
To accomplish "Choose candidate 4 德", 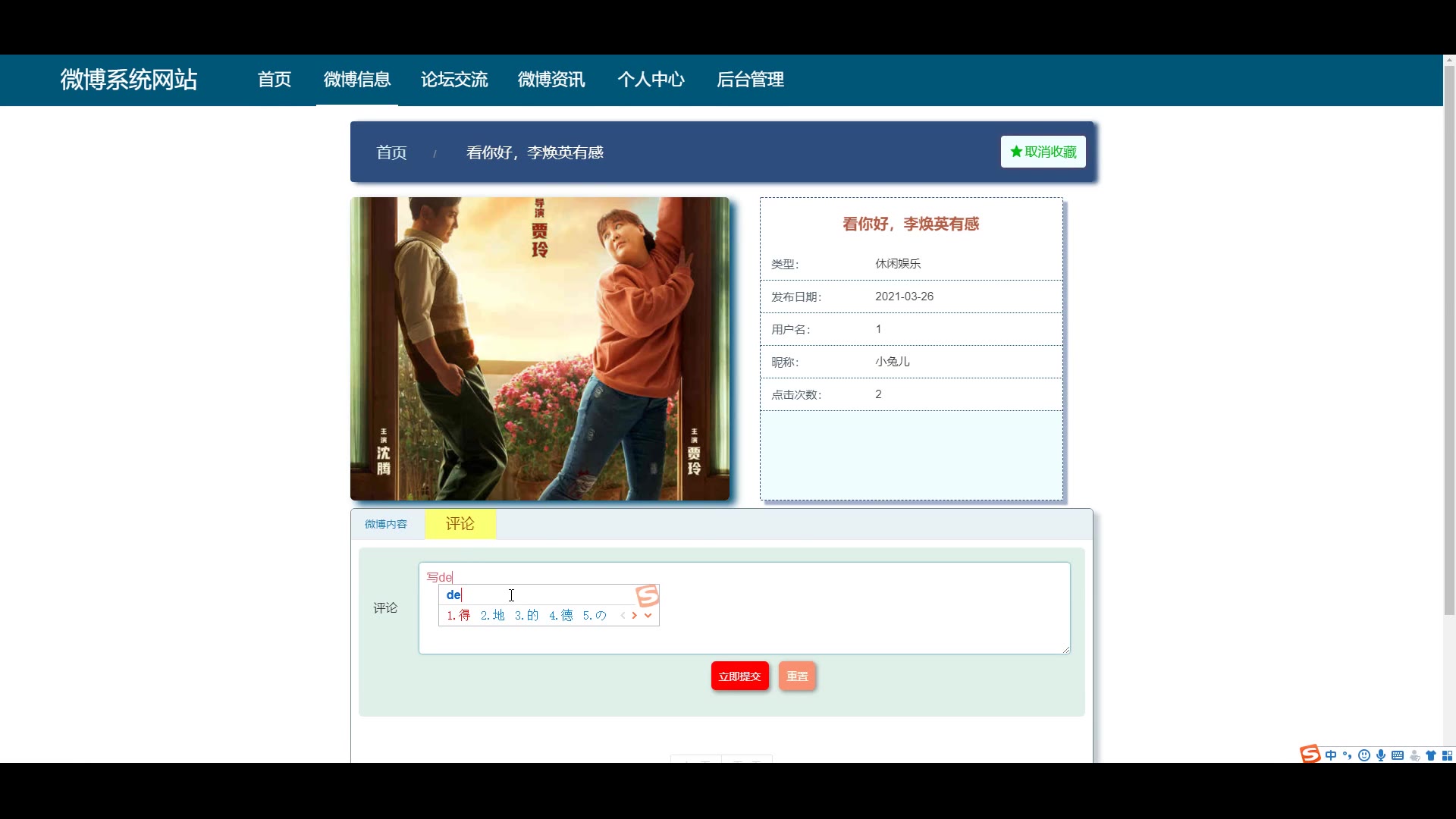I will click(561, 616).
